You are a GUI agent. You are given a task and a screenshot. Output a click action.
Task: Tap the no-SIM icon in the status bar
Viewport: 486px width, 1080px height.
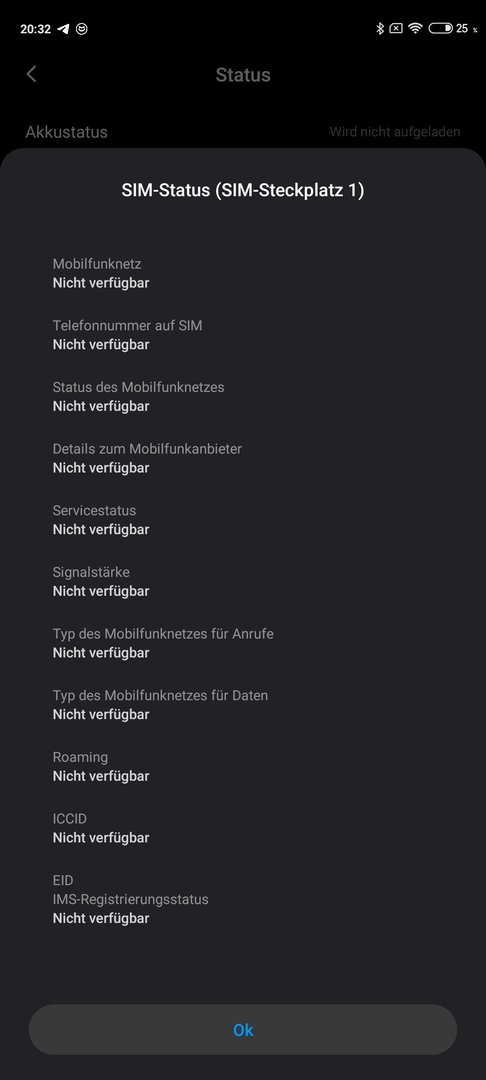pos(396,28)
